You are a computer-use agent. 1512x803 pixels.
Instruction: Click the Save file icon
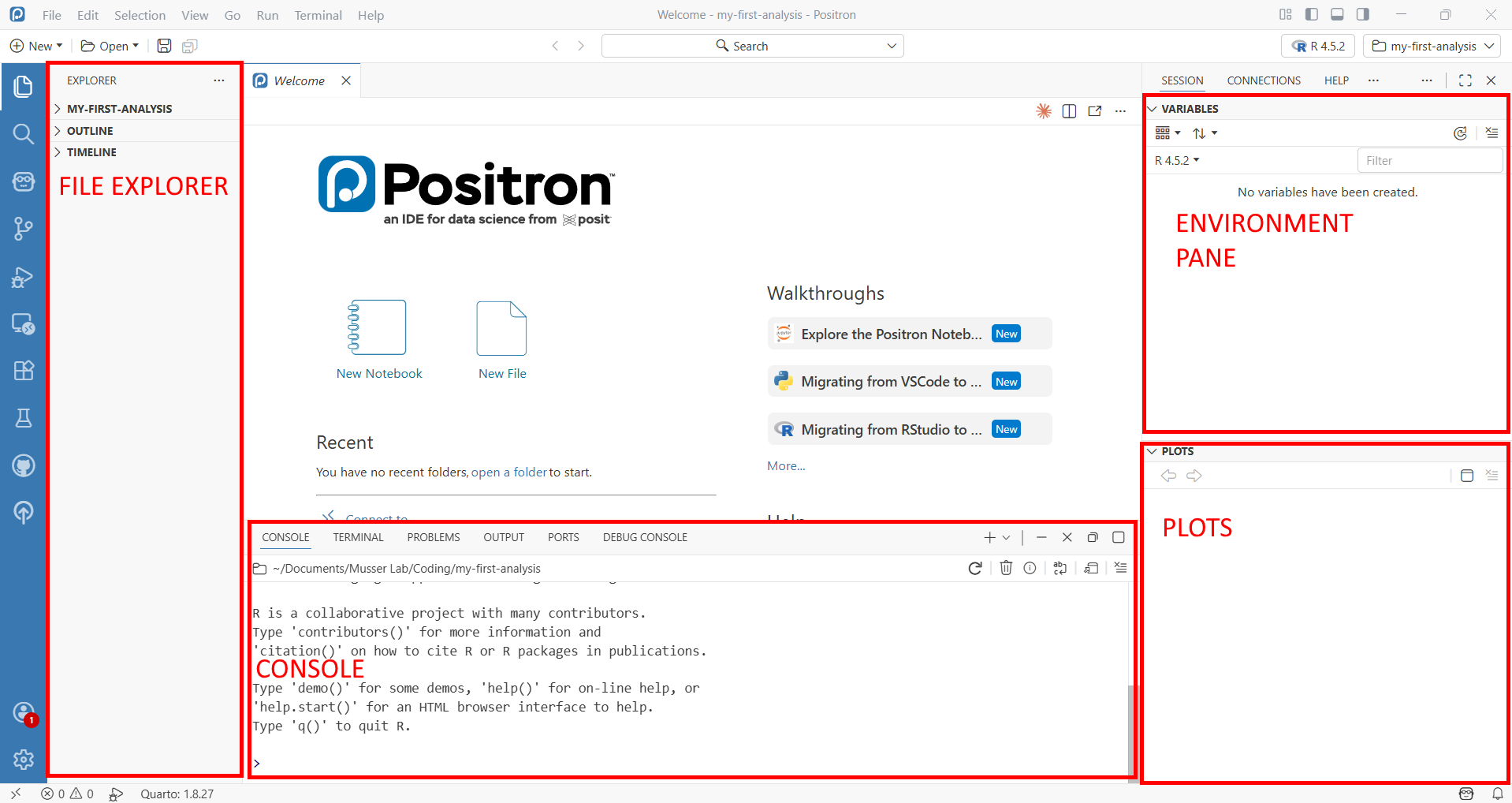click(164, 46)
